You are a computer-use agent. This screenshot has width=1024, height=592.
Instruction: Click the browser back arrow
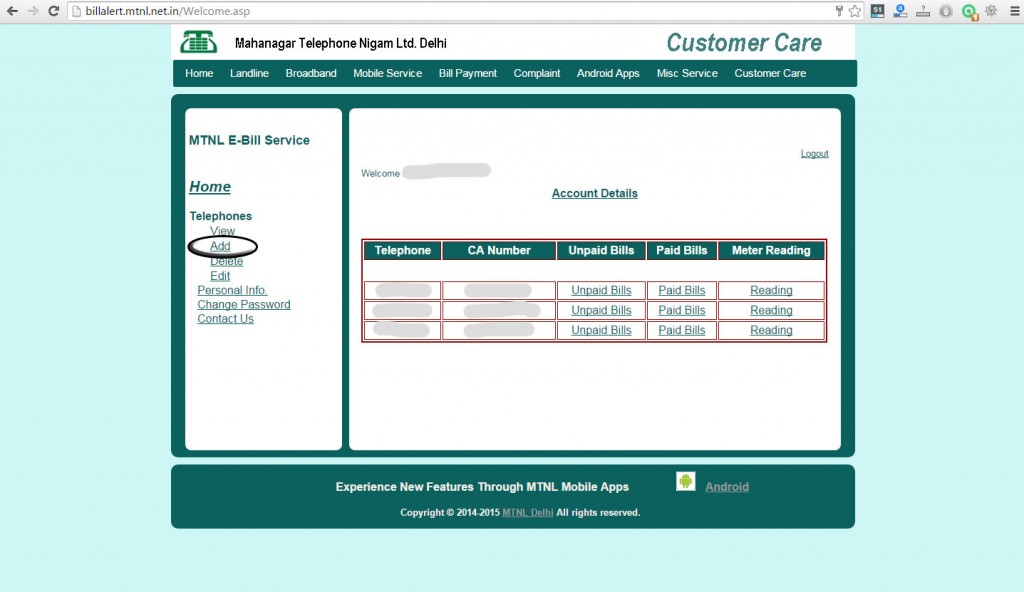(12, 11)
